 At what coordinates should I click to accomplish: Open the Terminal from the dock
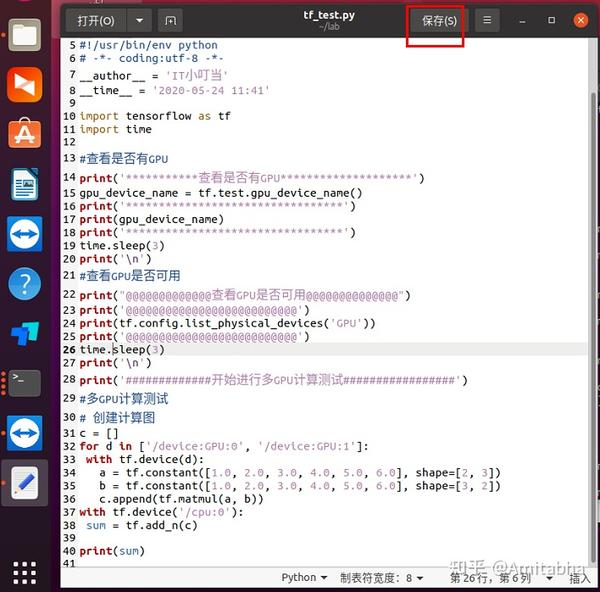24,383
